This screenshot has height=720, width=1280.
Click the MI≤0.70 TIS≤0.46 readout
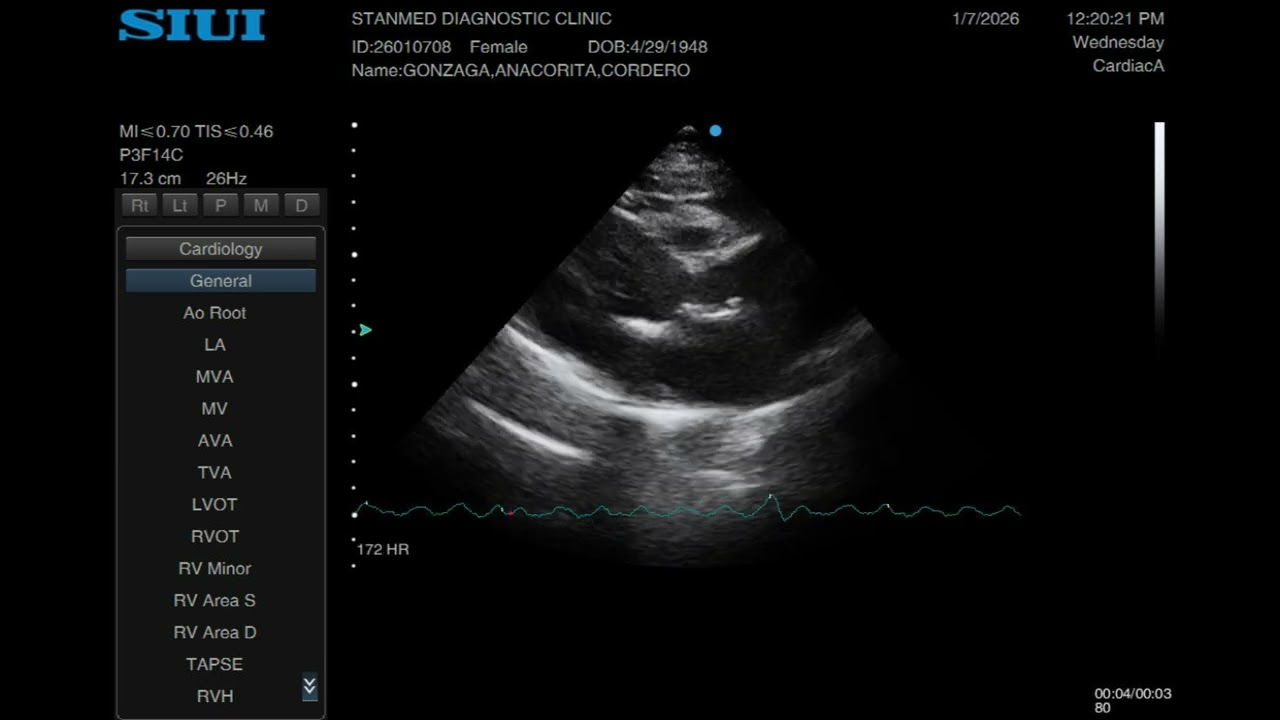pyautogui.click(x=196, y=131)
